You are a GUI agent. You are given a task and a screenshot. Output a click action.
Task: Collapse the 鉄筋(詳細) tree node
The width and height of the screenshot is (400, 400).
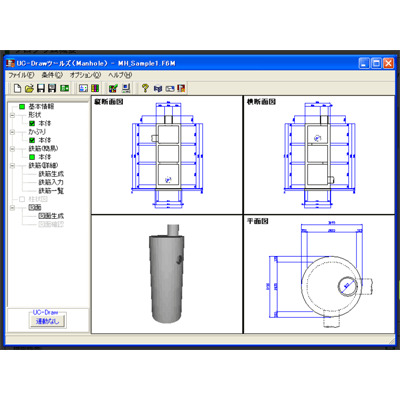tap(12, 165)
